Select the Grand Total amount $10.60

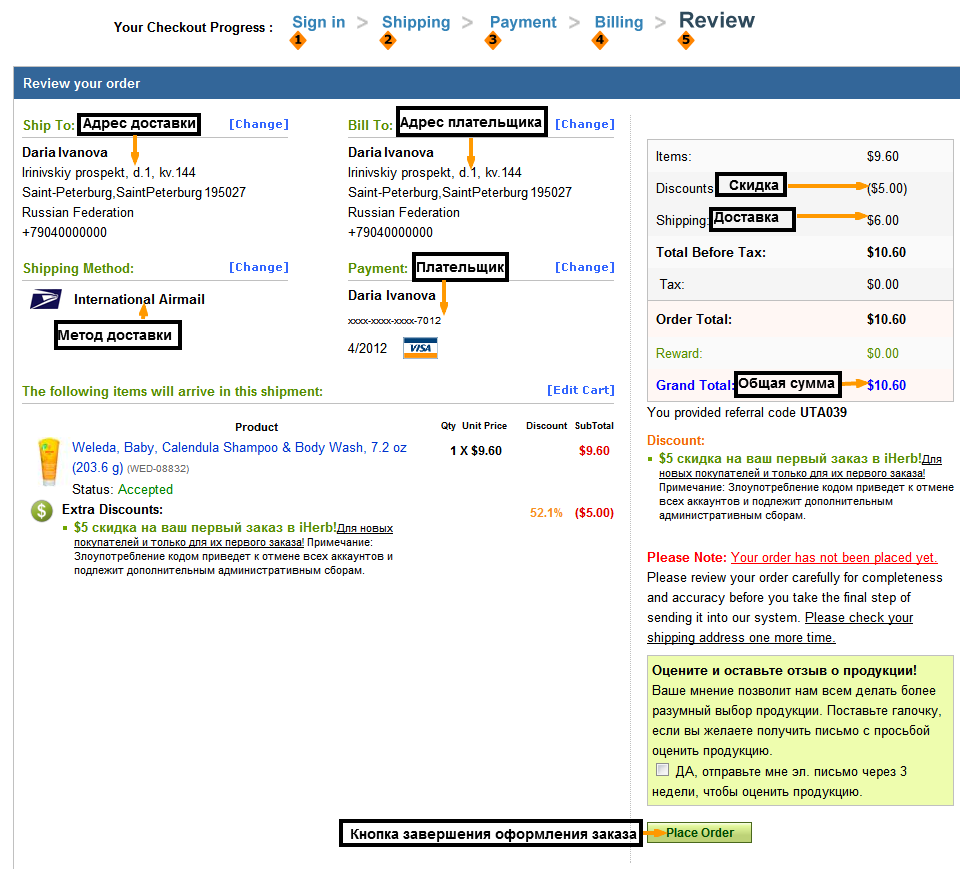[886, 385]
